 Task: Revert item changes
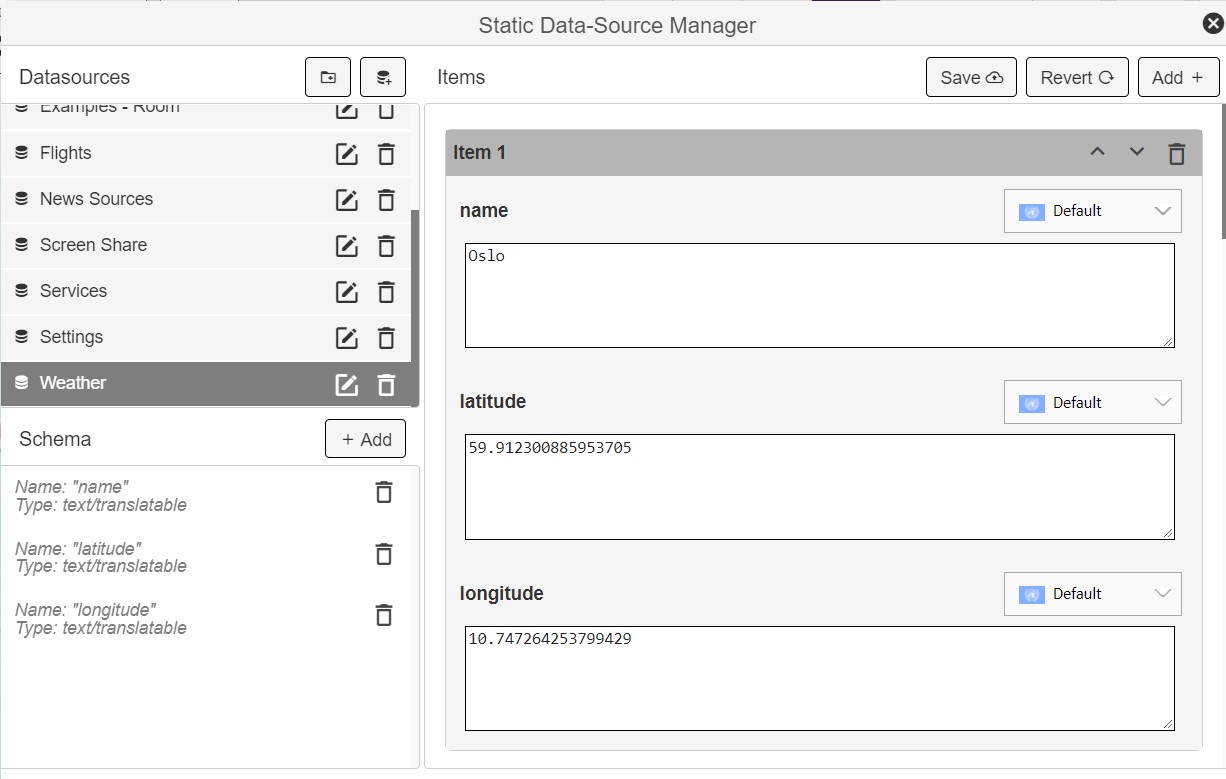coord(1077,77)
